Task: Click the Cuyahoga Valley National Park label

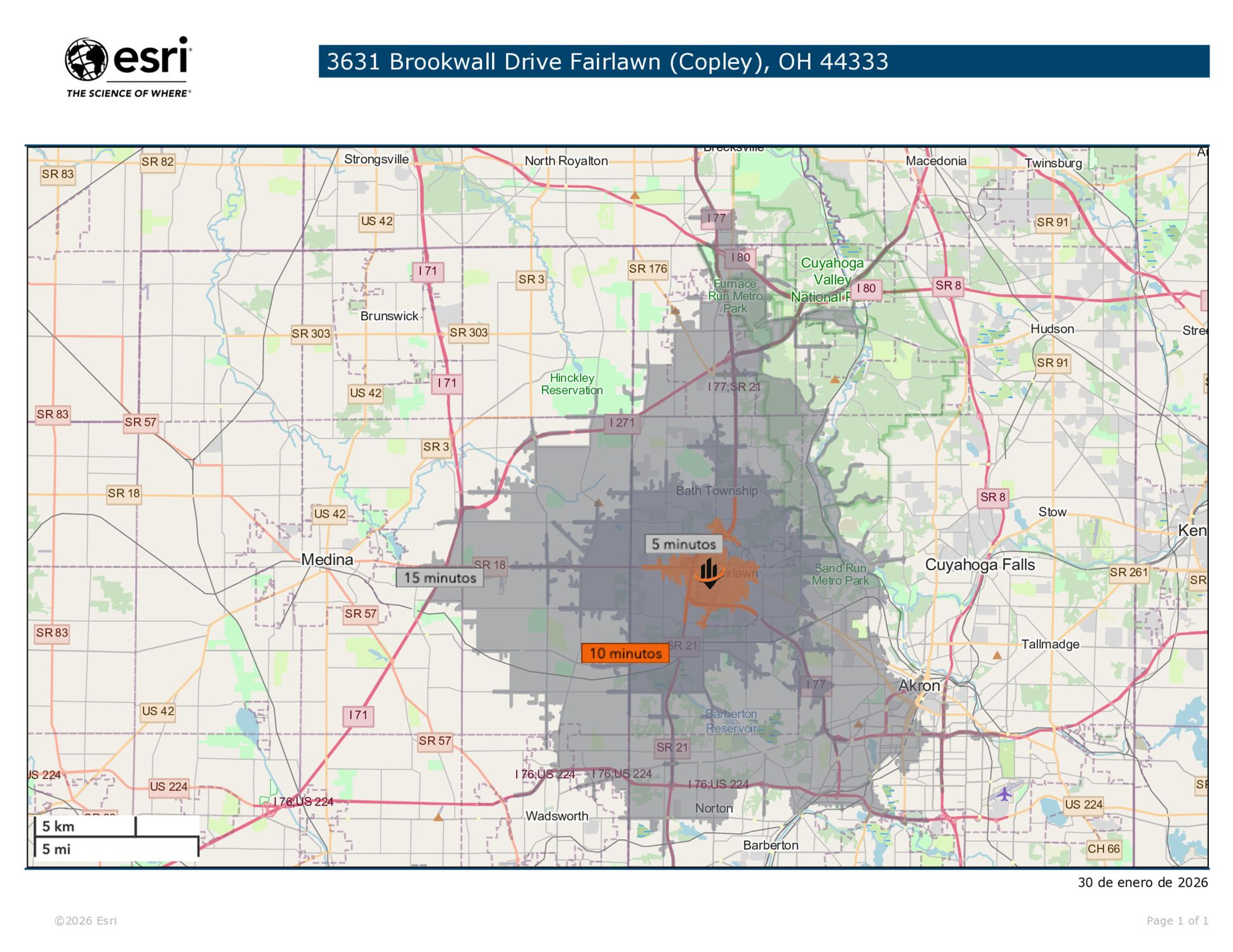Action: 831,280
